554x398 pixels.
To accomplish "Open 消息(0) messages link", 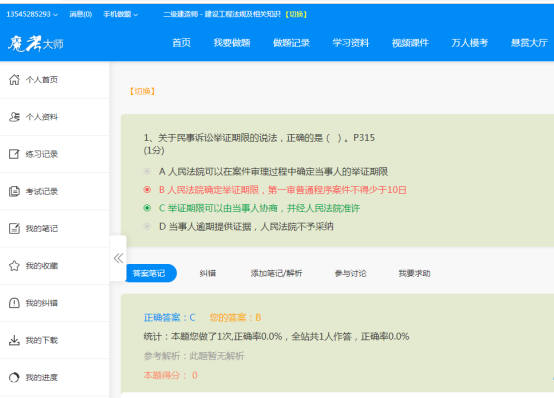I will (81, 14).
